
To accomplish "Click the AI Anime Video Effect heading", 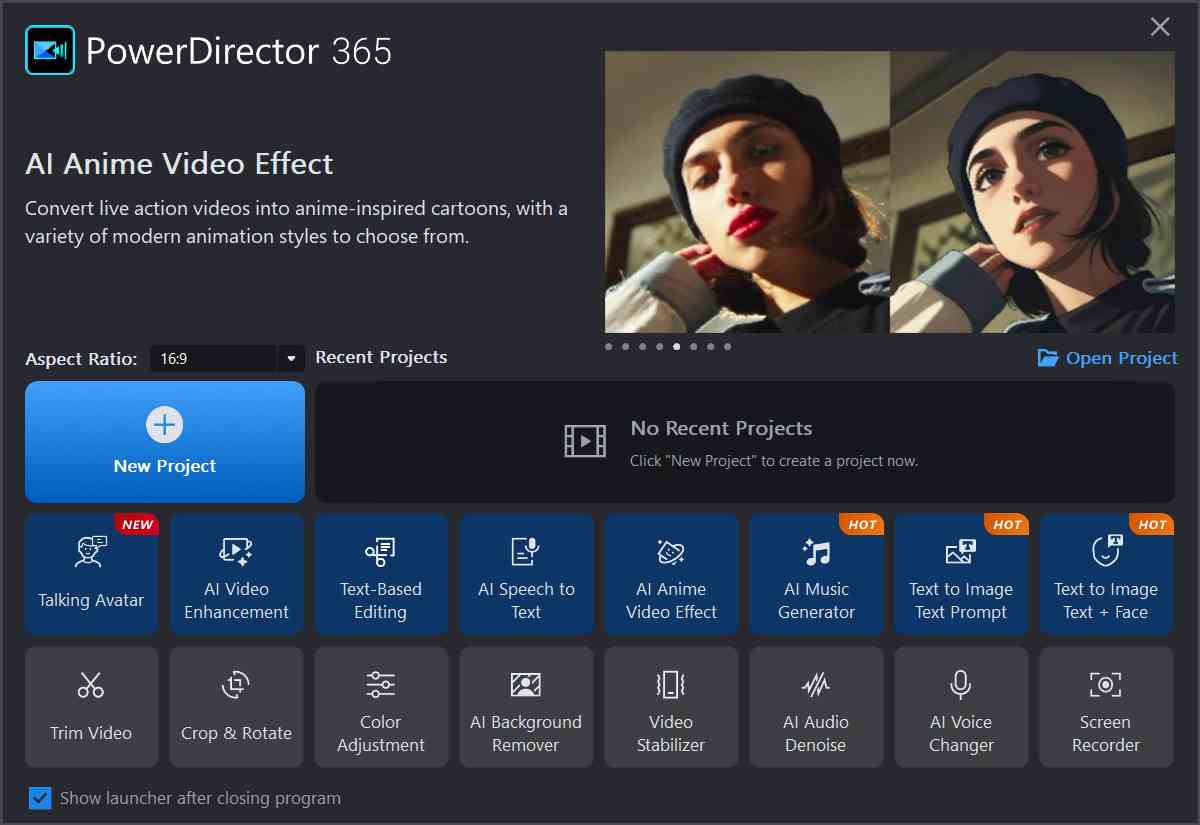I will pos(179,164).
